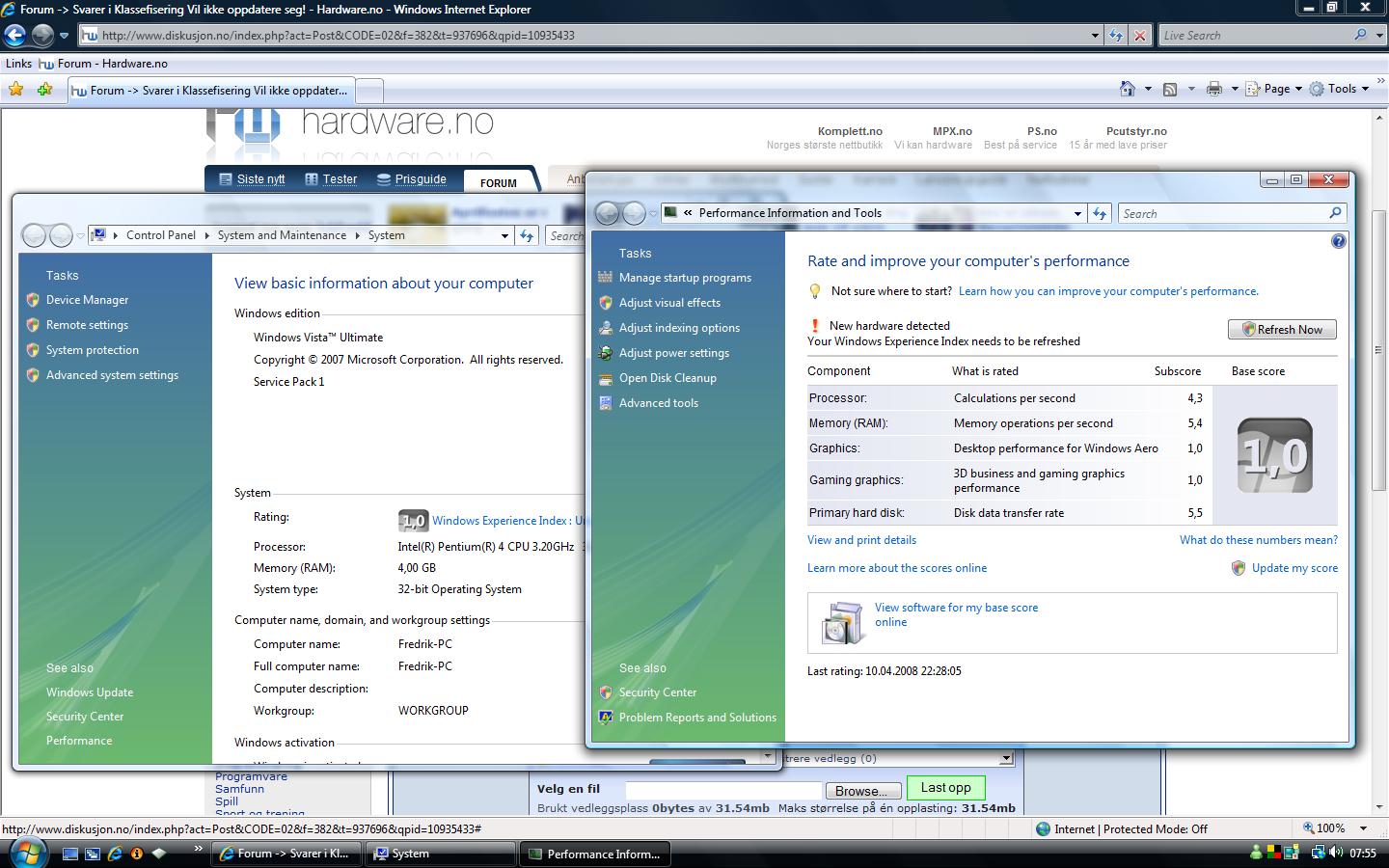The height and width of the screenshot is (868, 1389).
Task: Click Add to Favorites icon
Action: pyautogui.click(x=44, y=89)
